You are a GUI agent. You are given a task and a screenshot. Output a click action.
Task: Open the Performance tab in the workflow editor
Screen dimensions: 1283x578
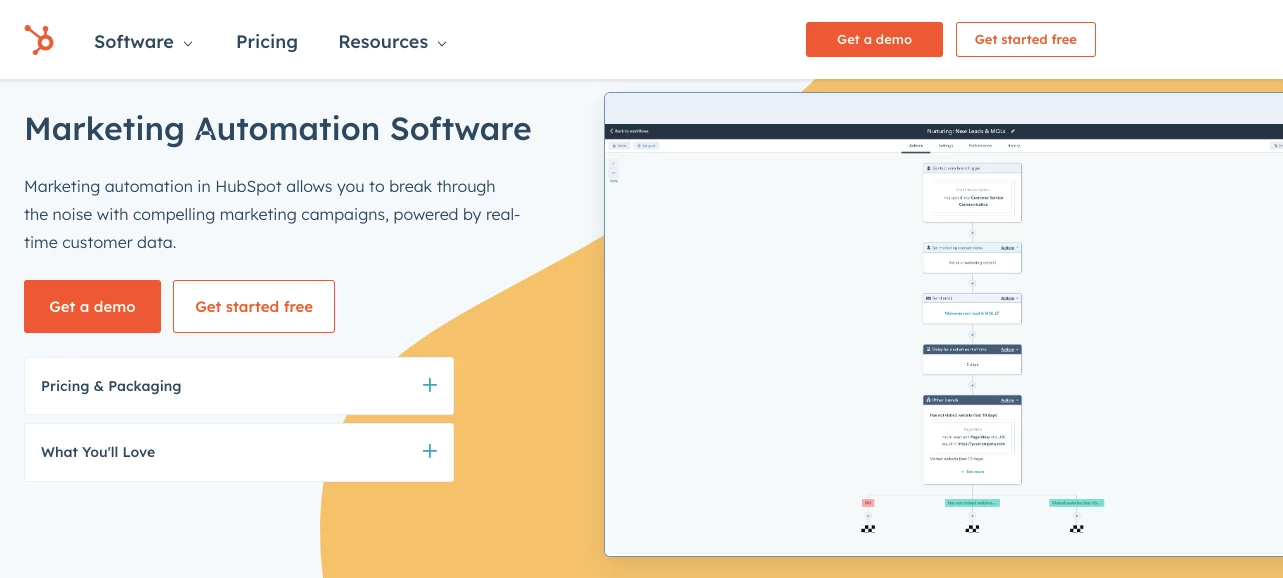(980, 146)
